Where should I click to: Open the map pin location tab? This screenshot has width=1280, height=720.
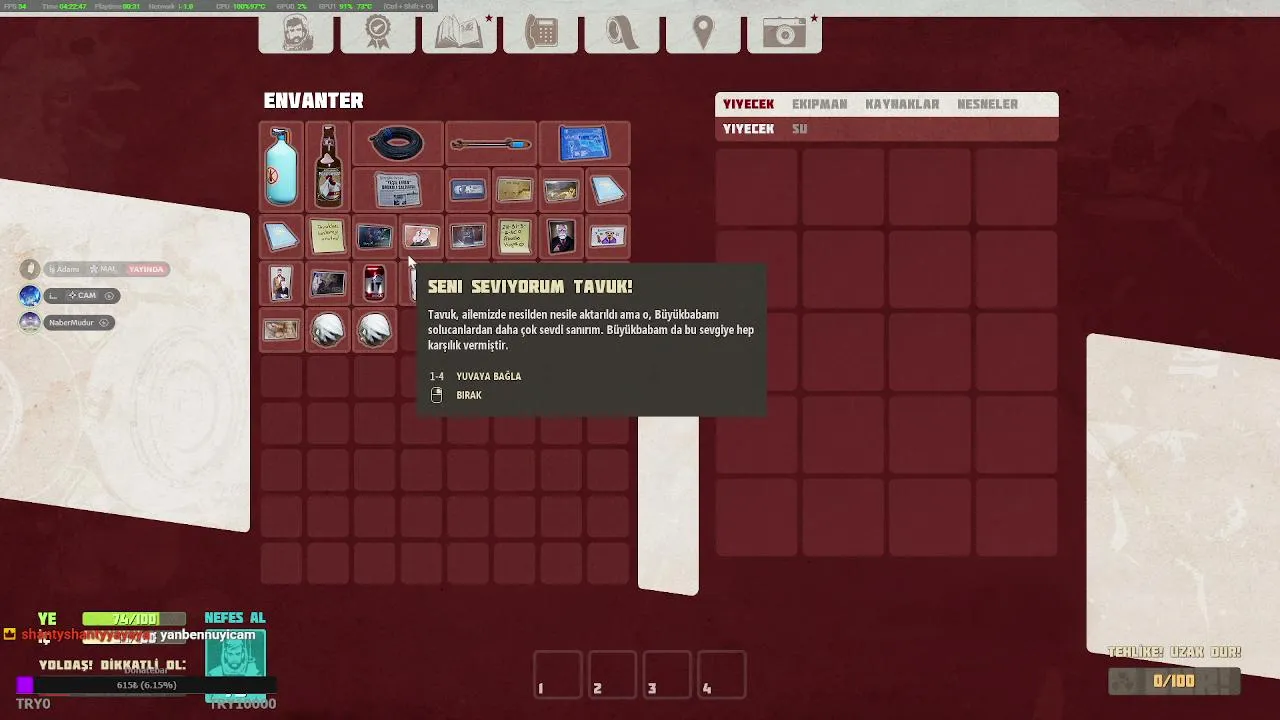(x=704, y=34)
